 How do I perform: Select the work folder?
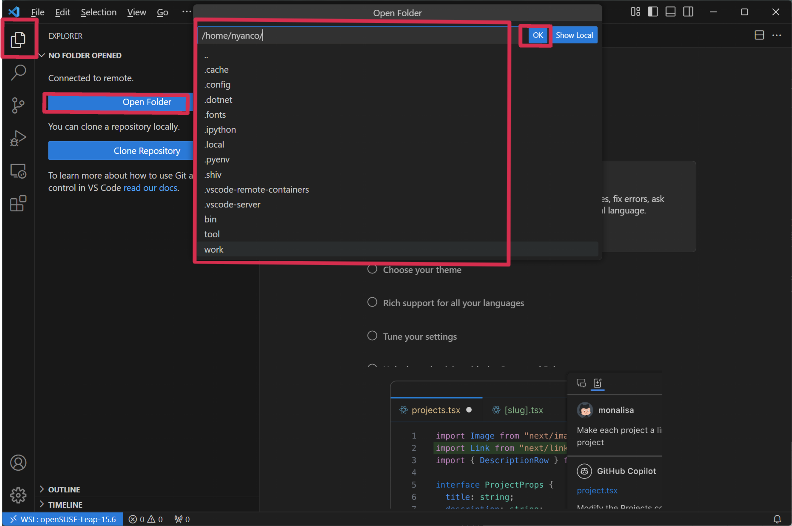(x=398, y=249)
